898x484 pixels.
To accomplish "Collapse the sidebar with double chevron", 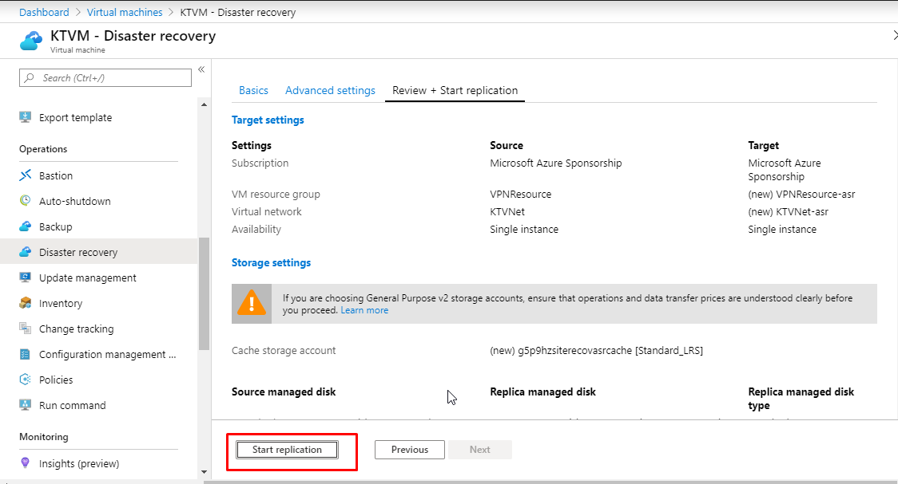I will 202,69.
